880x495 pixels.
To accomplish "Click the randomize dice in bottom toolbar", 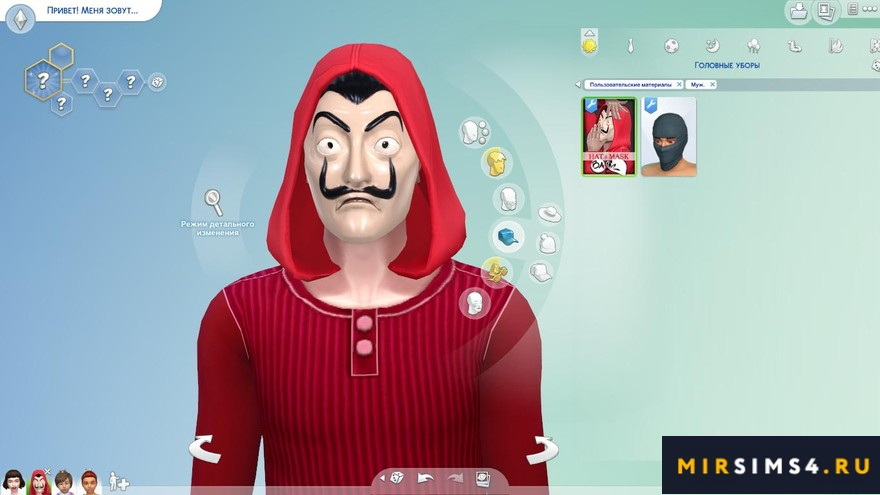I will coord(397,478).
